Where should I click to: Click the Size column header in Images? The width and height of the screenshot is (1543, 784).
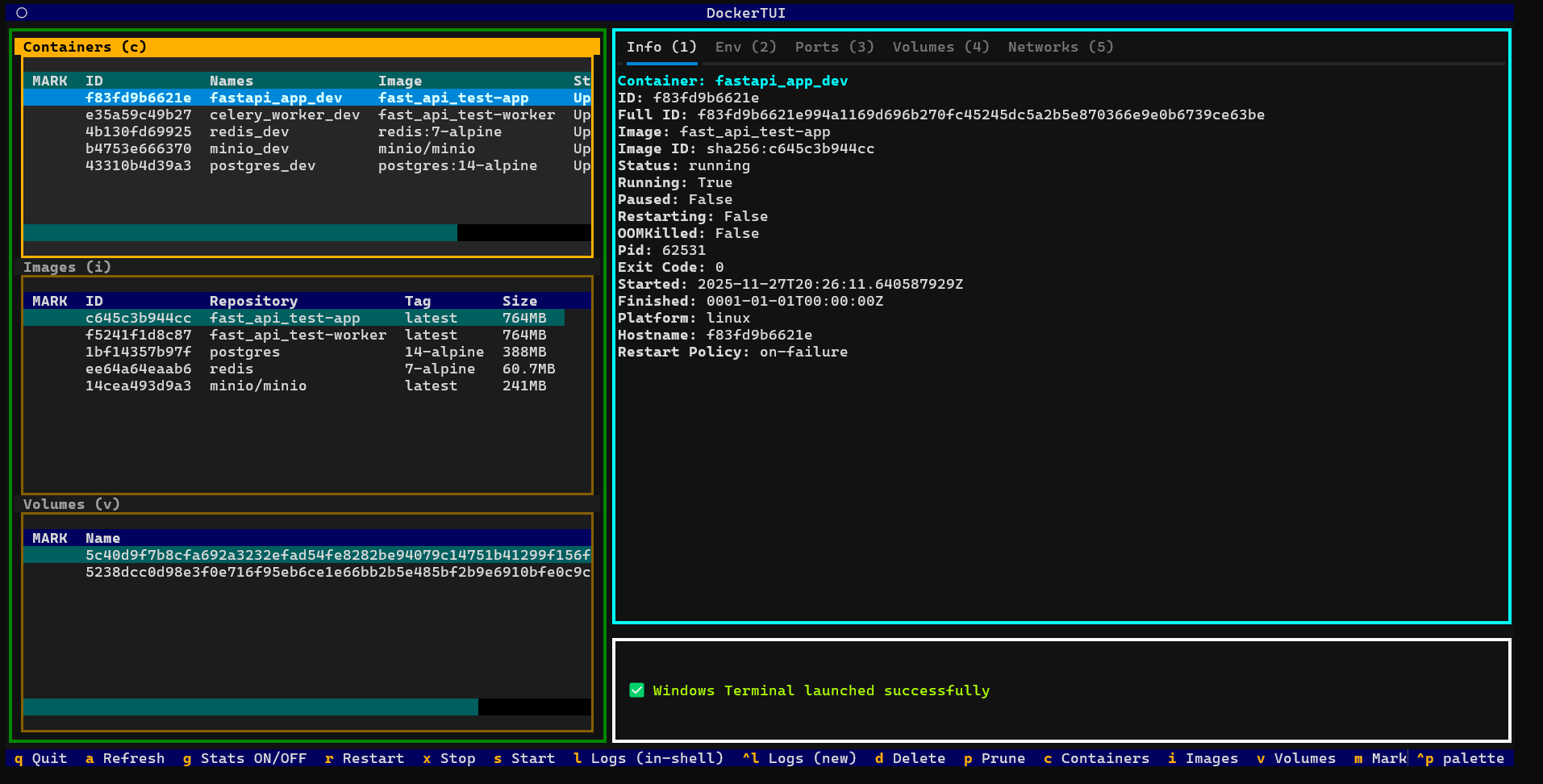519,301
